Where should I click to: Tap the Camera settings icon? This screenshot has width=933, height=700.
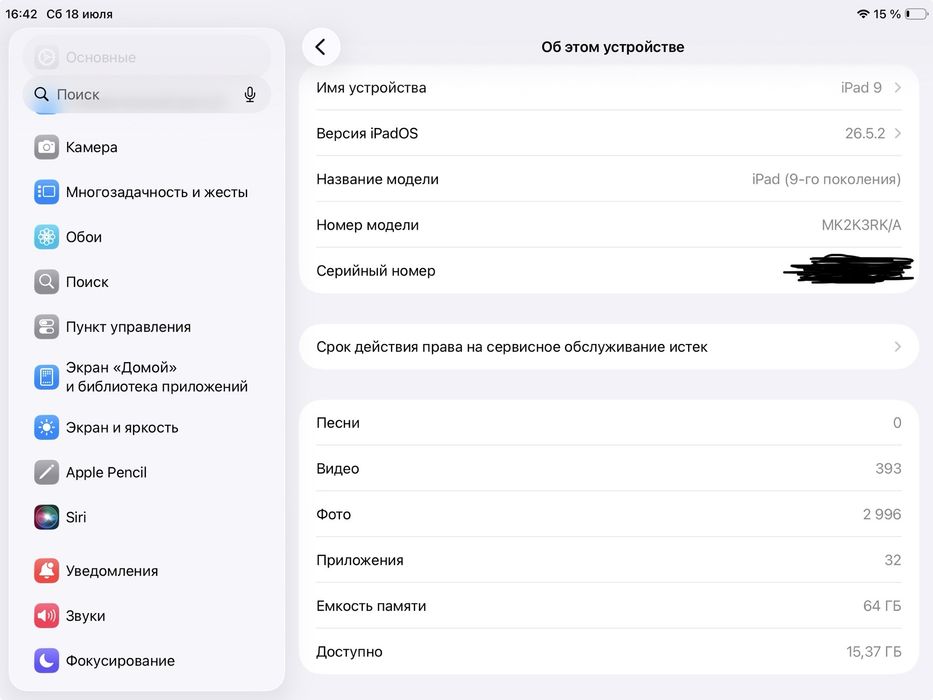pyautogui.click(x=46, y=147)
